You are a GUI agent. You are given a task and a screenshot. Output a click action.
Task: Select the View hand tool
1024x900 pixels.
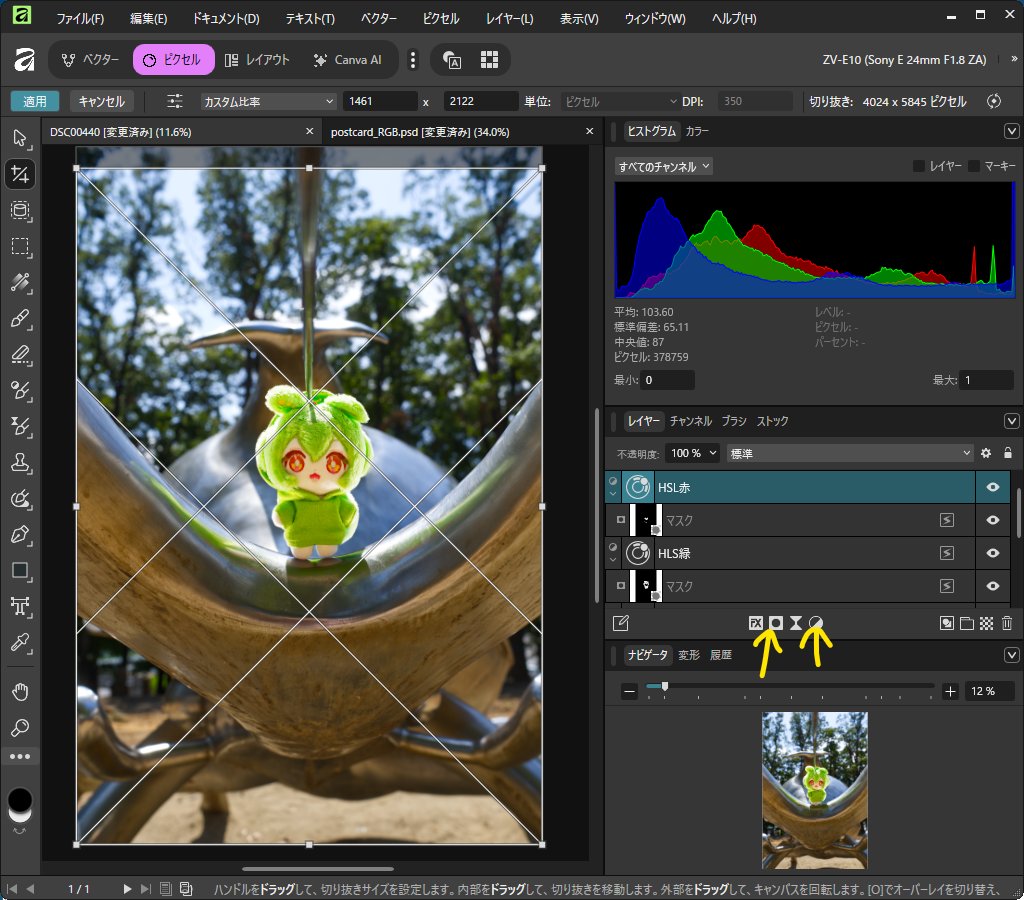pyautogui.click(x=20, y=692)
